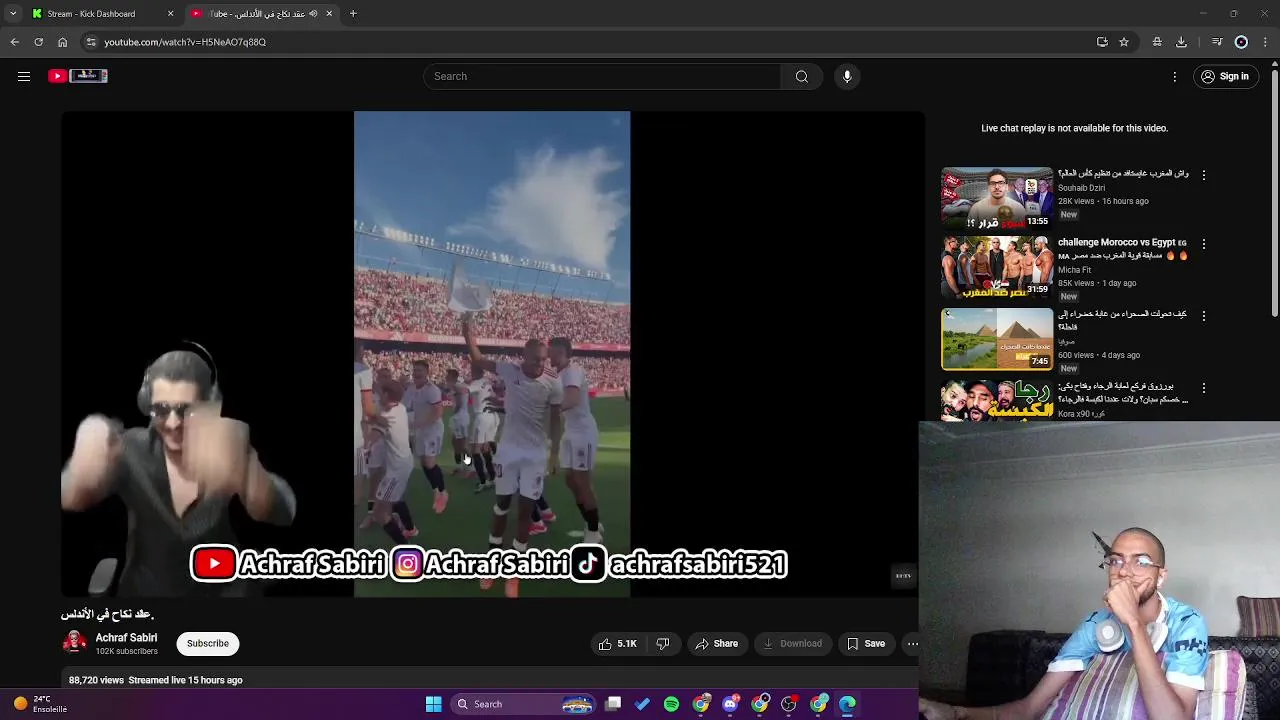Open OBS Studio from the taskbar

[x=789, y=704]
